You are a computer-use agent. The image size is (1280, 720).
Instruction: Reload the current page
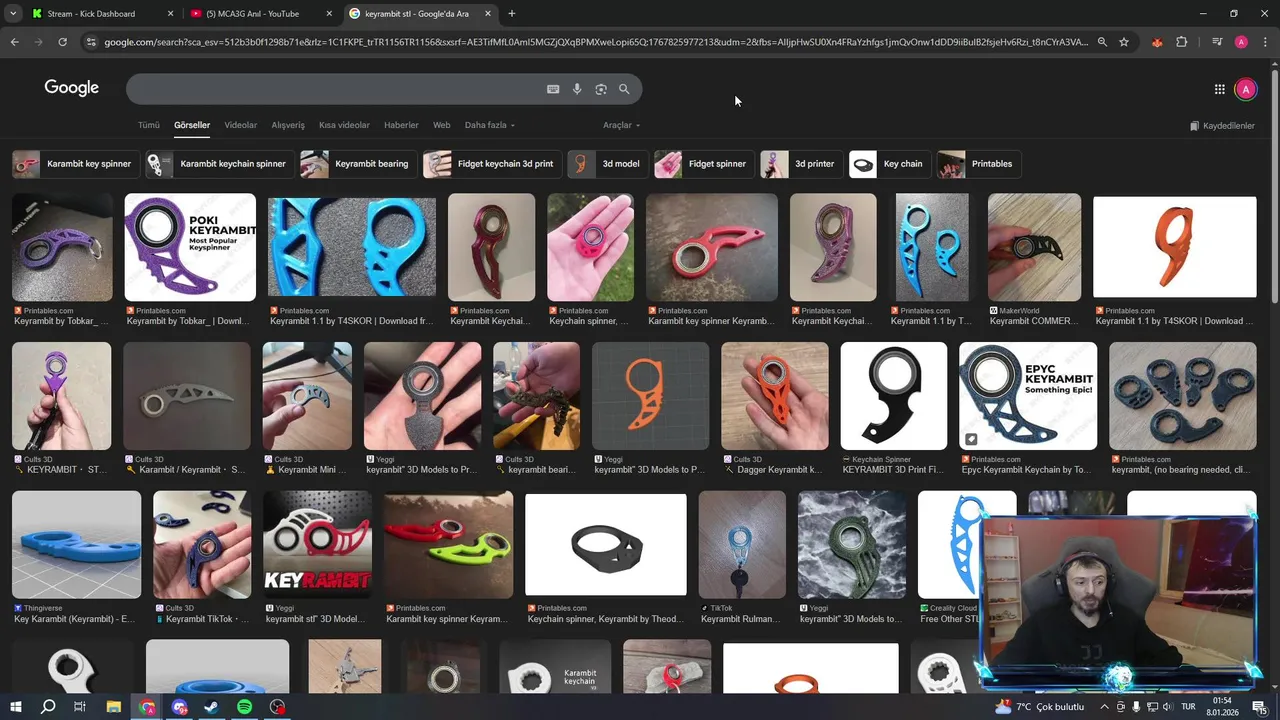click(62, 42)
